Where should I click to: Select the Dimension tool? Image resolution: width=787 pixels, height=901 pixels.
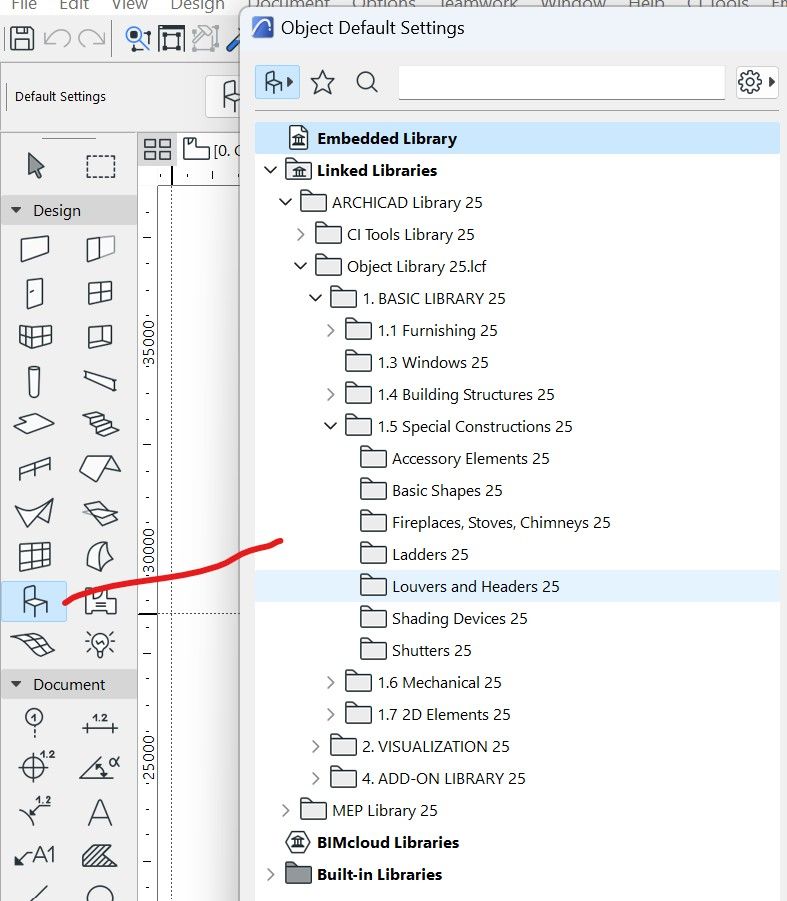(x=100, y=723)
